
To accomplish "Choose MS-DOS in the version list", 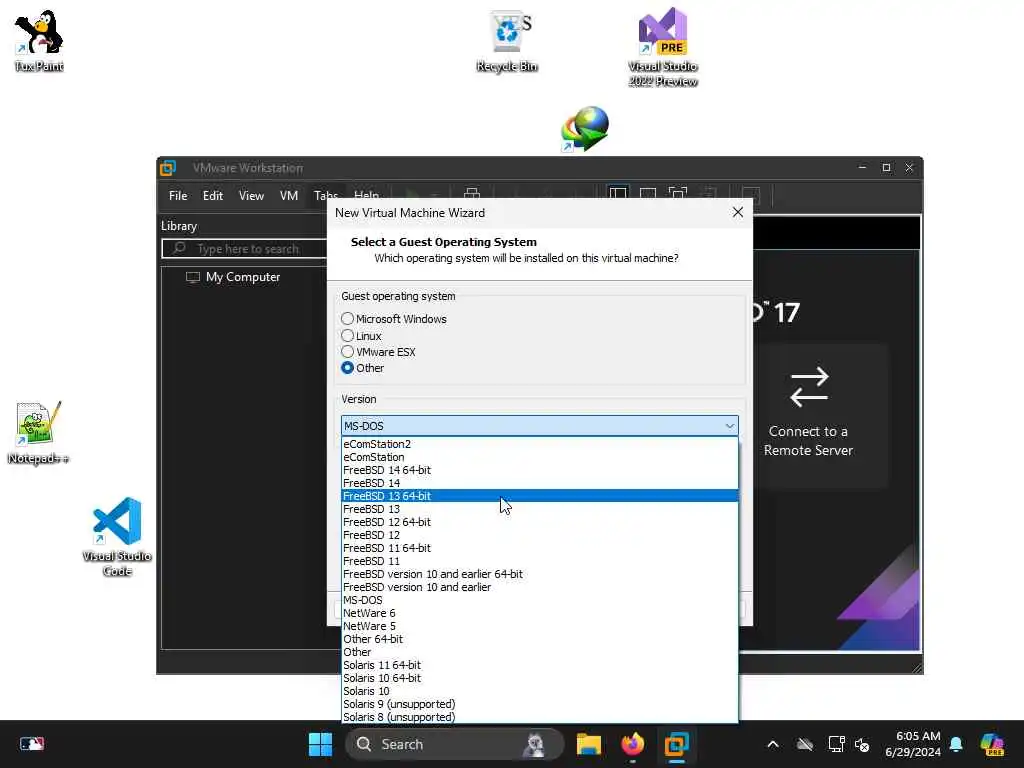I will pyautogui.click(x=539, y=600).
